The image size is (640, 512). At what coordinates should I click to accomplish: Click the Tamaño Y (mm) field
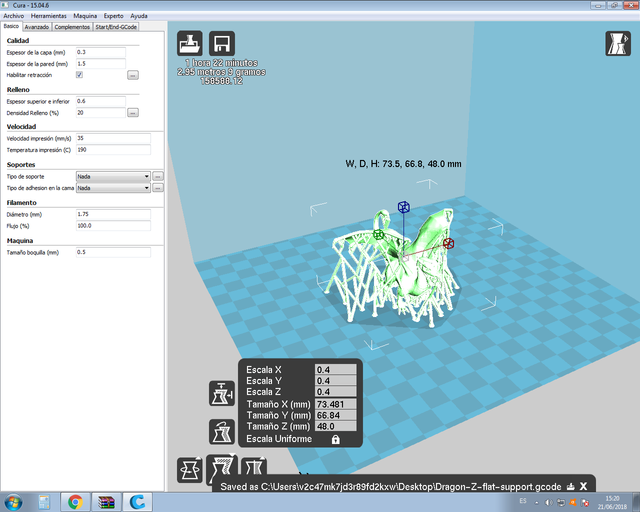[x=336, y=415]
